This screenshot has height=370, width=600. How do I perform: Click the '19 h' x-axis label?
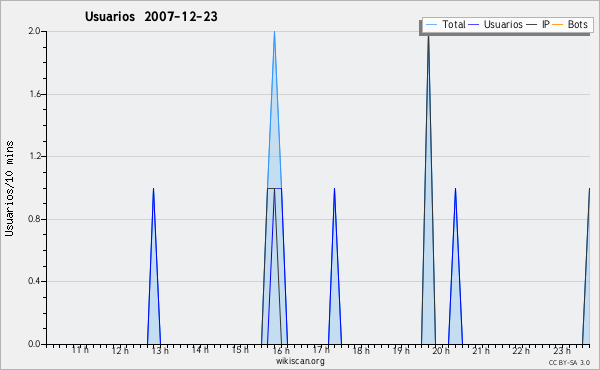click(x=401, y=350)
